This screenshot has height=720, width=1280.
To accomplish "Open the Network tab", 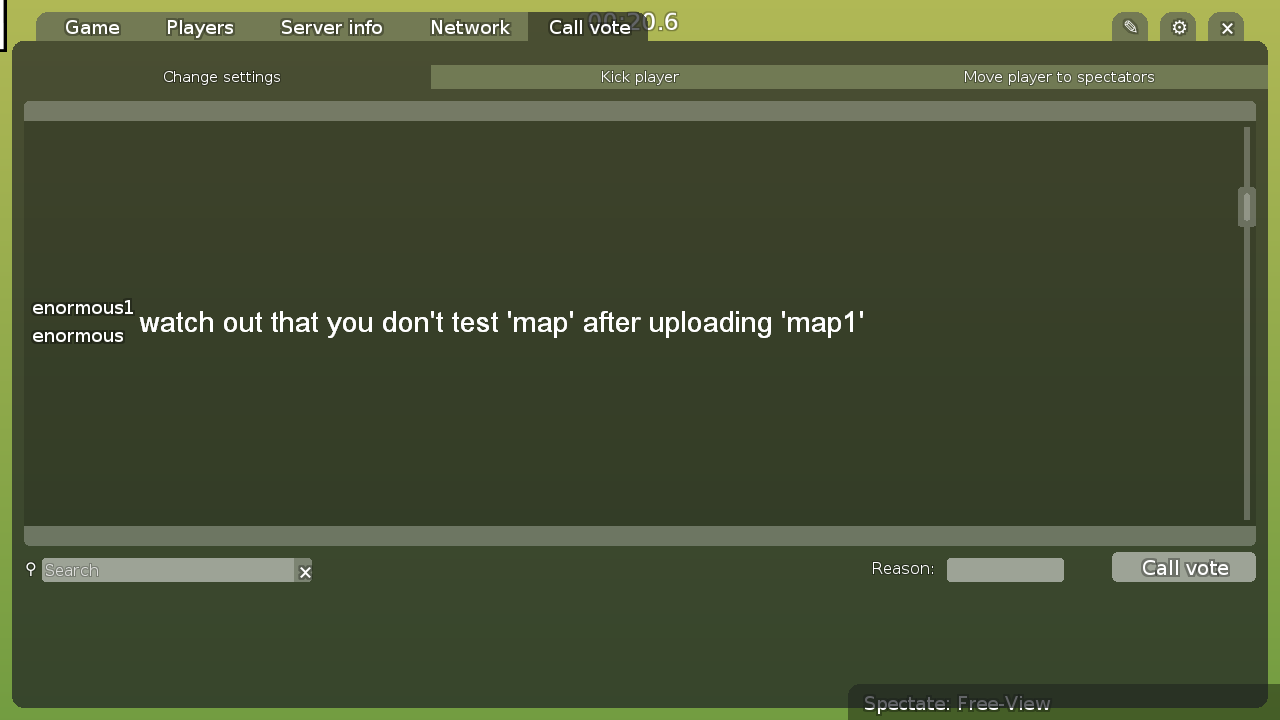I will 469,27.
